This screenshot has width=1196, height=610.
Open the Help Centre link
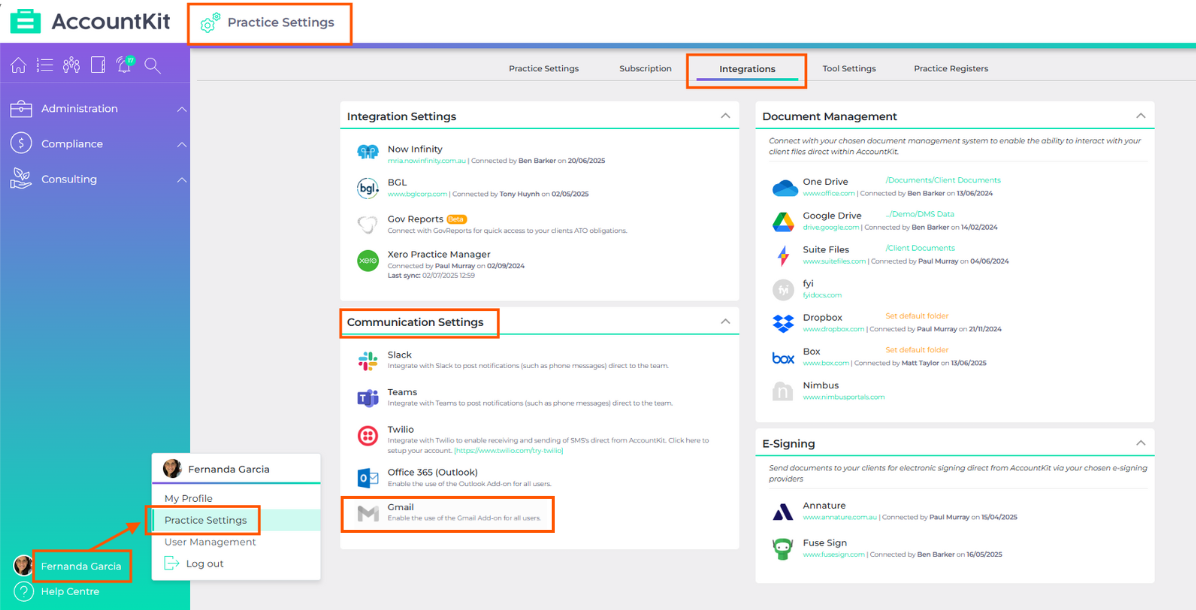pos(70,591)
